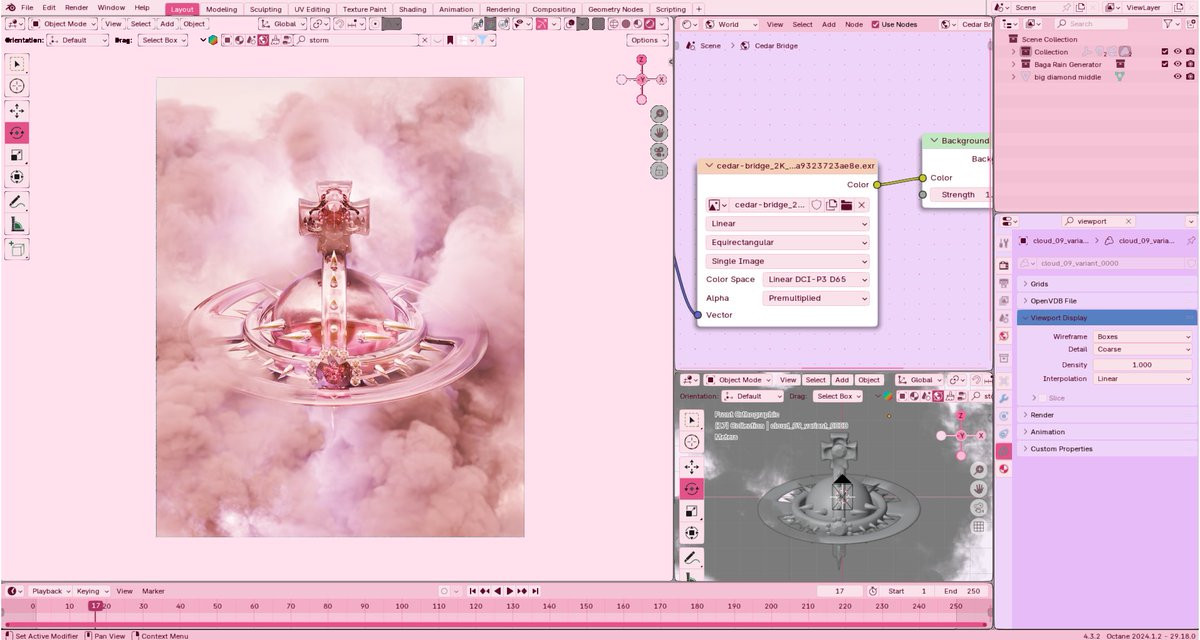The image size is (1200, 640).
Task: Expand the Grids panel
Action: coord(1106,284)
